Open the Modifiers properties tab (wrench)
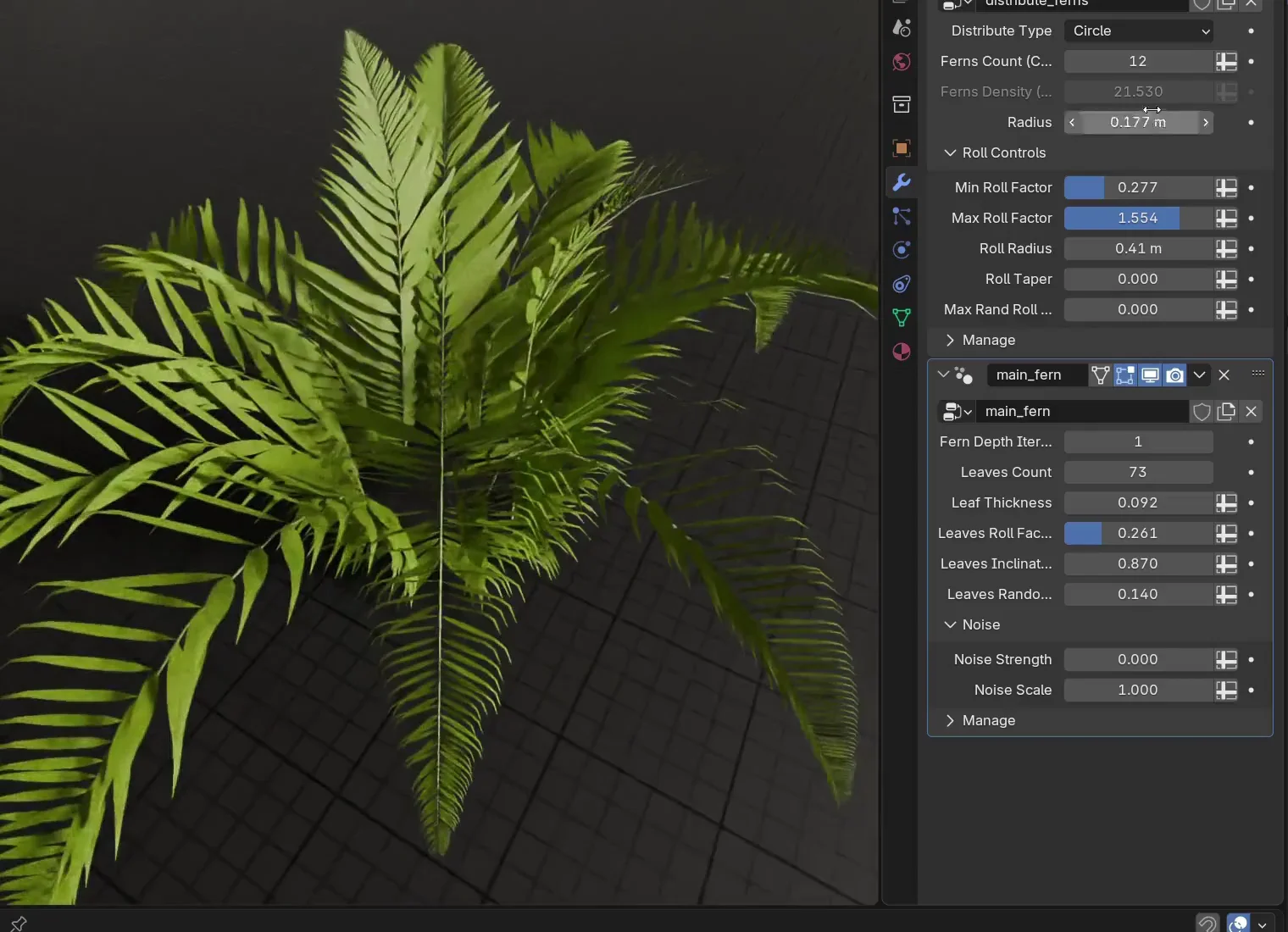 (902, 182)
